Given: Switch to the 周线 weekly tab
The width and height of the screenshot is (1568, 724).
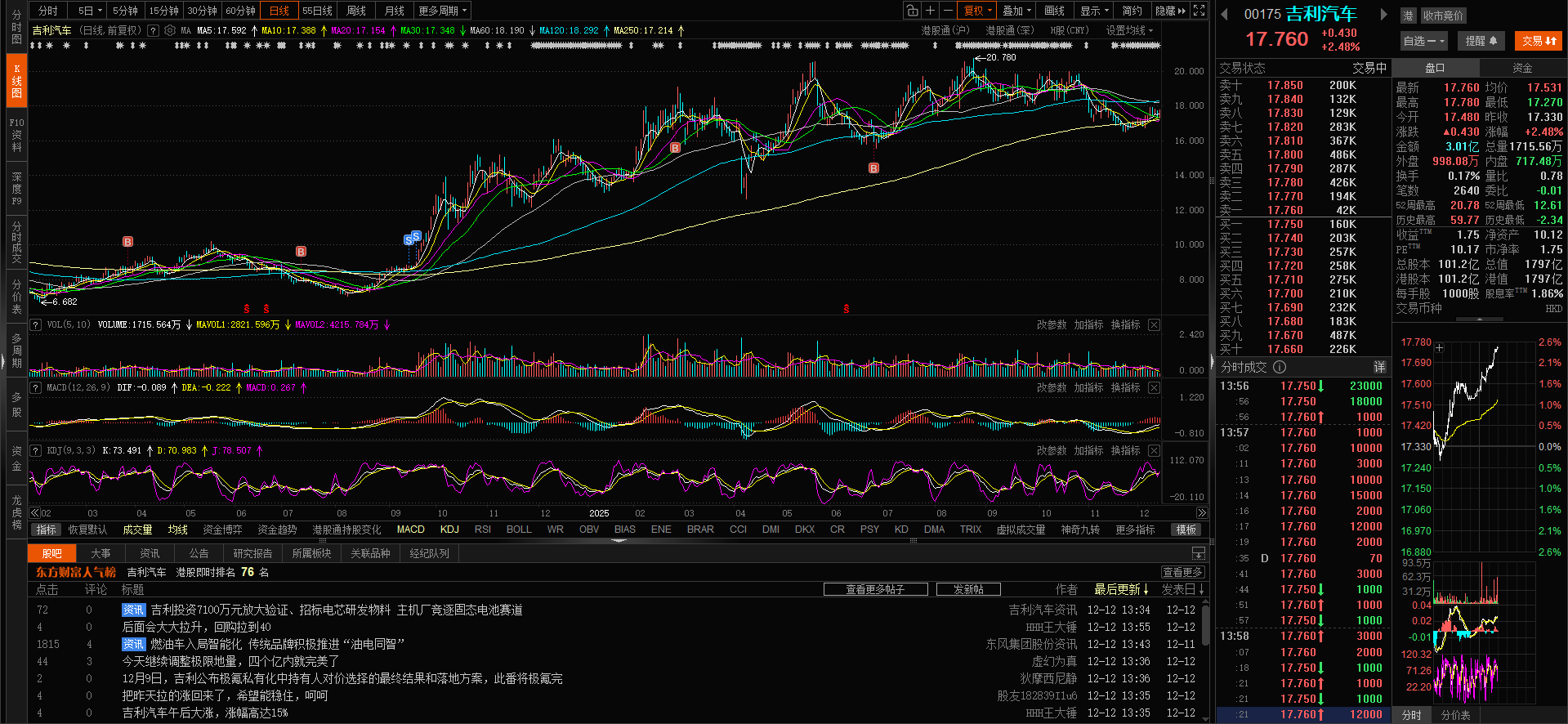Looking at the screenshot, I should point(356,11).
